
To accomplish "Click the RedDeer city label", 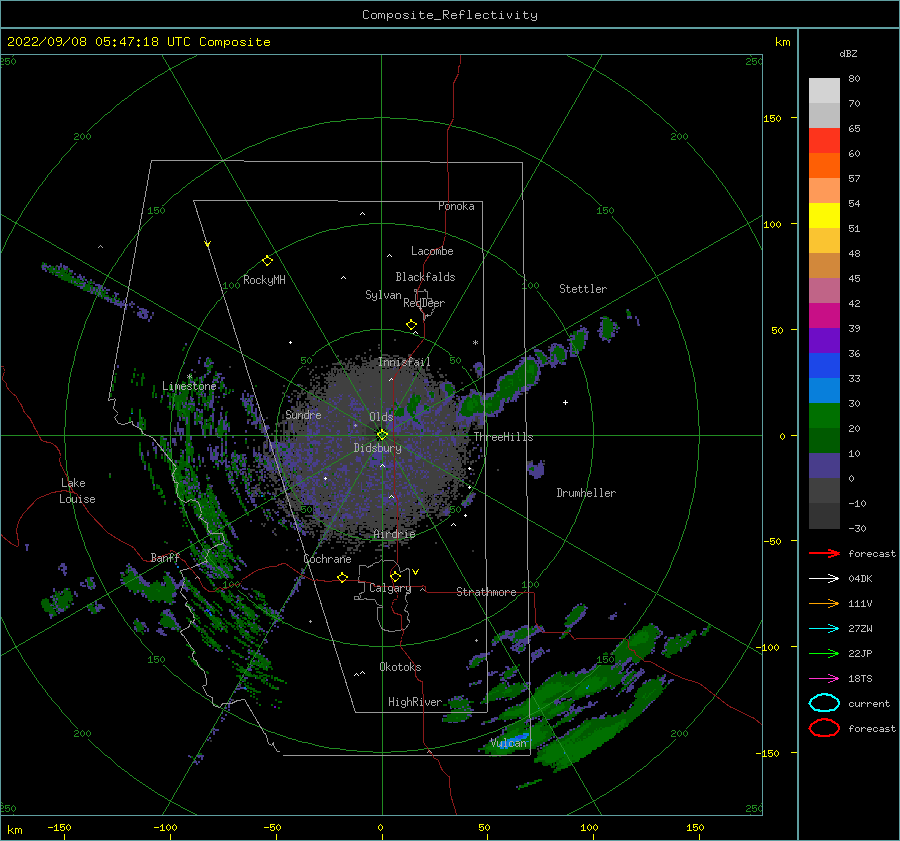I will 424,303.
